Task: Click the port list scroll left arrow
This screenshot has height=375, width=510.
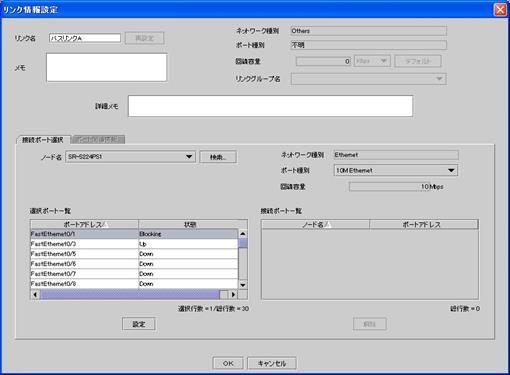Action: 35,294
